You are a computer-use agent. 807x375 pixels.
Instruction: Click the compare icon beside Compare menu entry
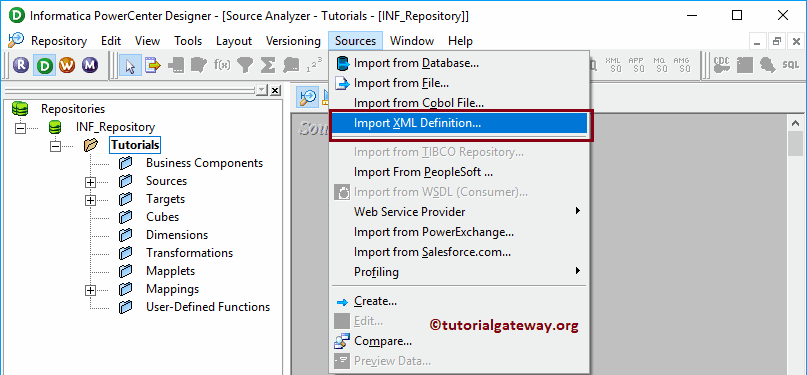(x=342, y=341)
